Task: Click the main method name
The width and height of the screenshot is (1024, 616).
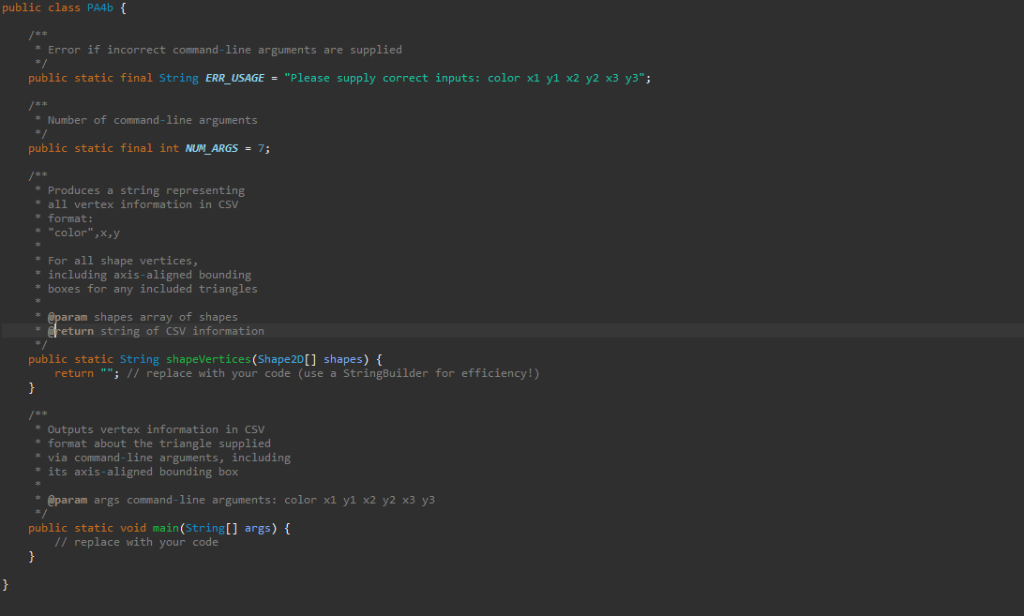Action: click(166, 528)
